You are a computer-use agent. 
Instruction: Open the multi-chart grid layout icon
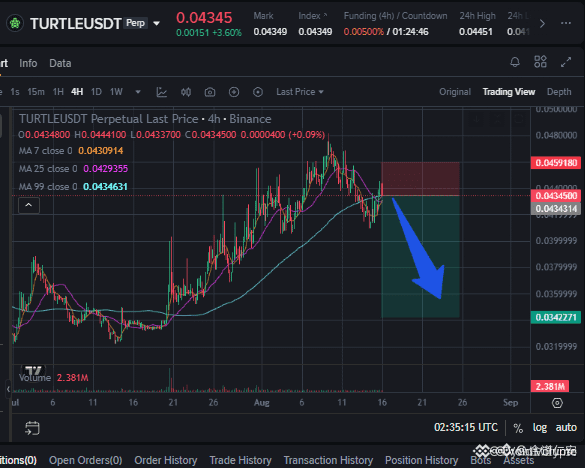click(540, 62)
